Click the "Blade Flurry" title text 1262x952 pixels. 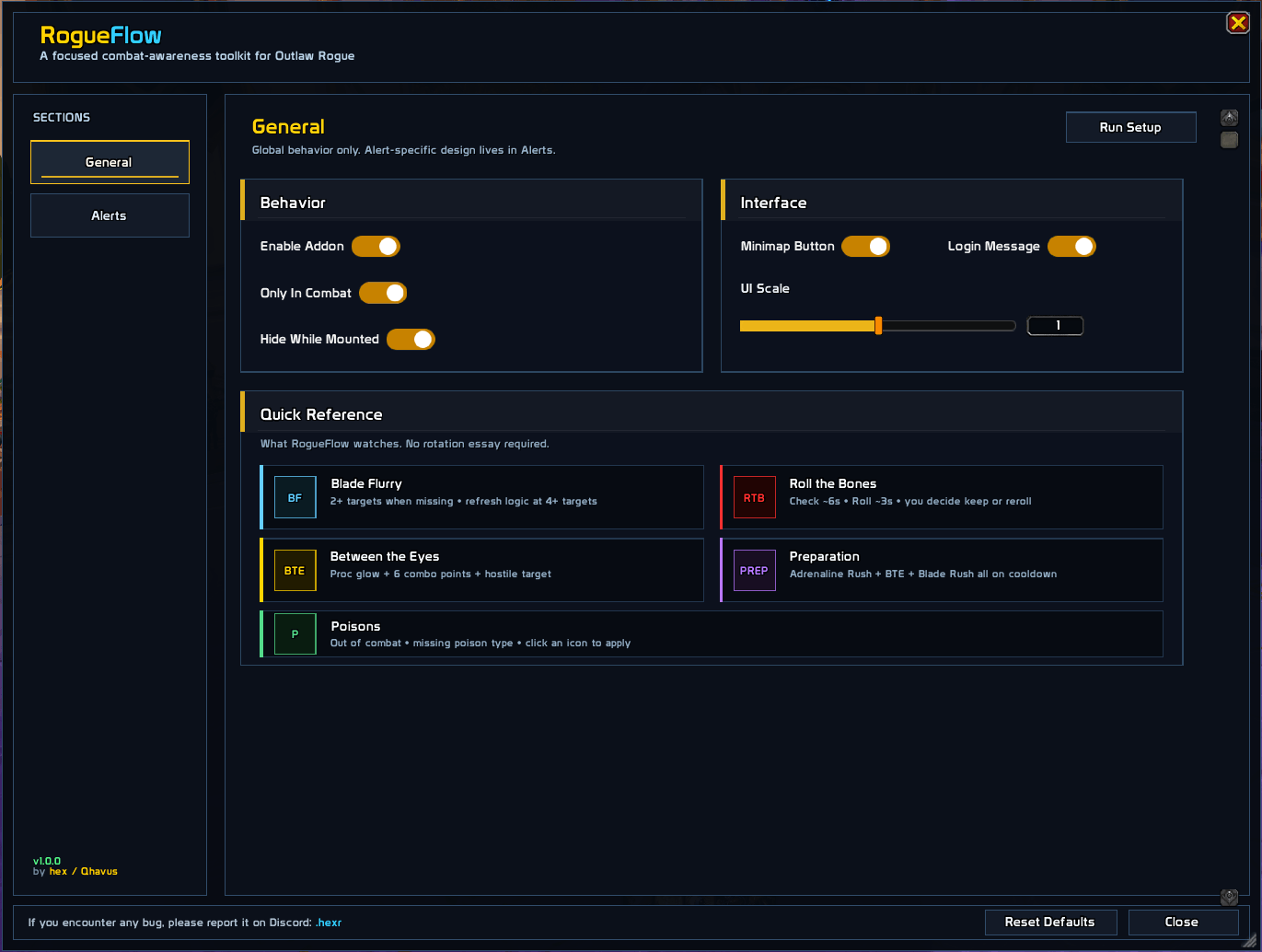366,483
